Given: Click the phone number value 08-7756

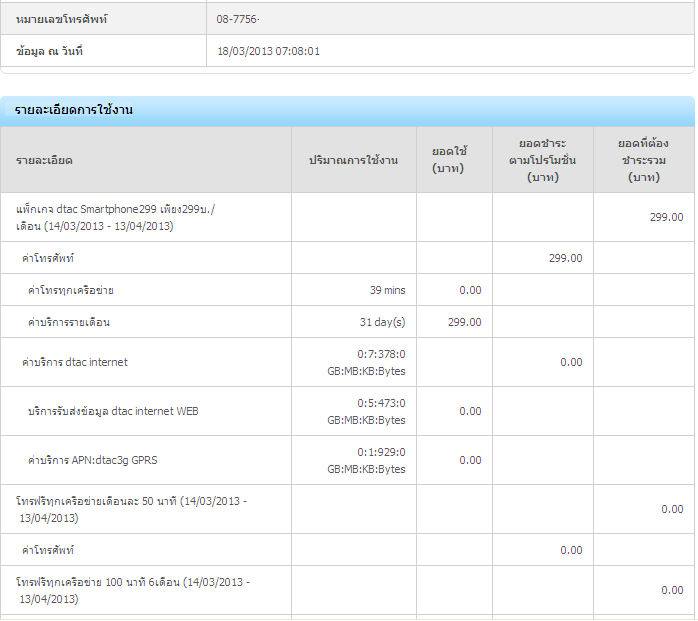Looking at the screenshot, I should pyautogui.click(x=246, y=19).
